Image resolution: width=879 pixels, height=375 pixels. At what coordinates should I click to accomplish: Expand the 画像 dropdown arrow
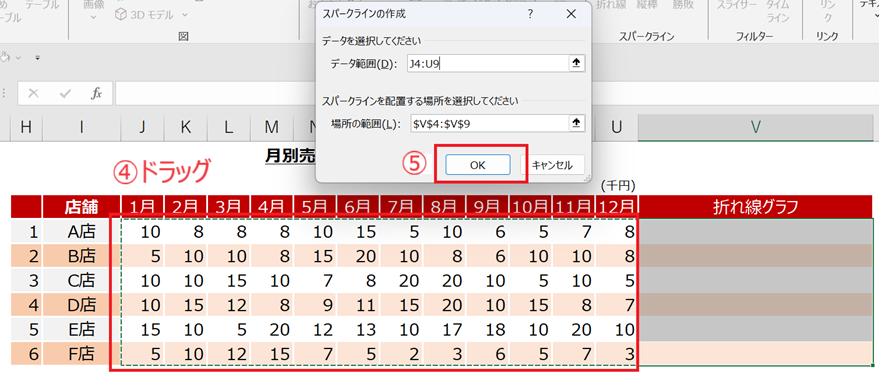pyautogui.click(x=93, y=17)
